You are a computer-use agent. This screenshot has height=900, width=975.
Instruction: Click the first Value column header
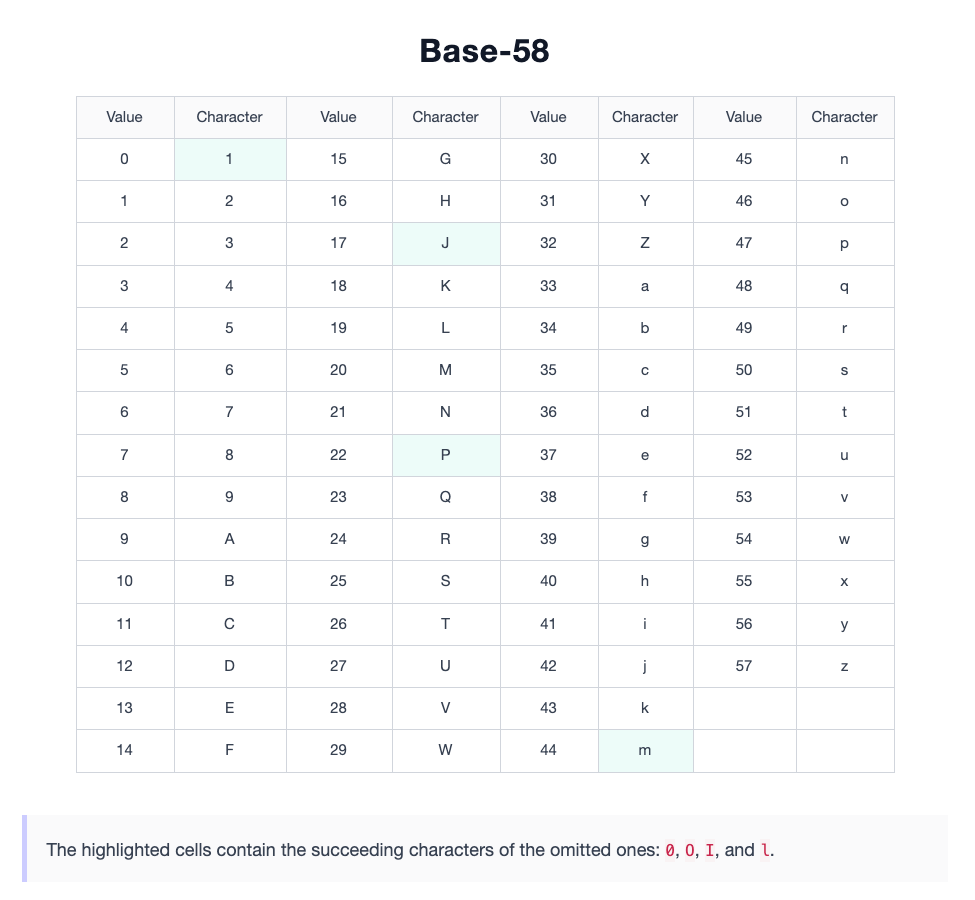[125, 118]
